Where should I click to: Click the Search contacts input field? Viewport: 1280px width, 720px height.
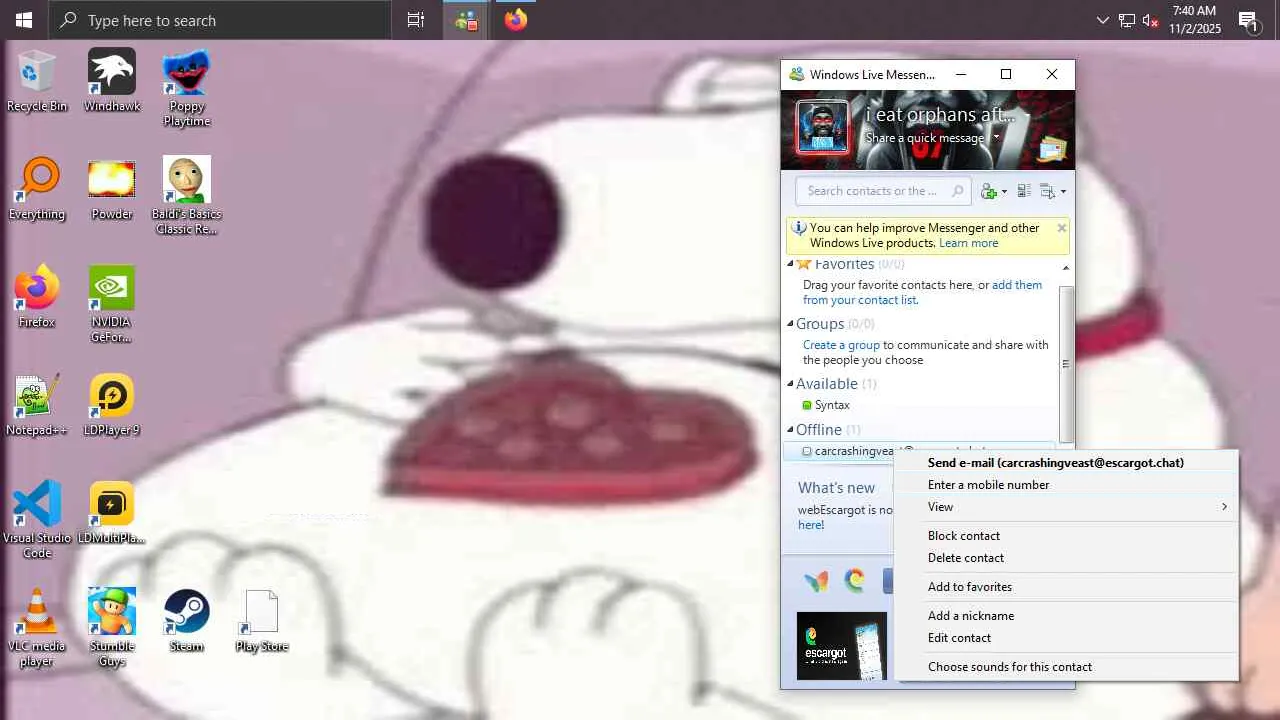click(x=882, y=191)
